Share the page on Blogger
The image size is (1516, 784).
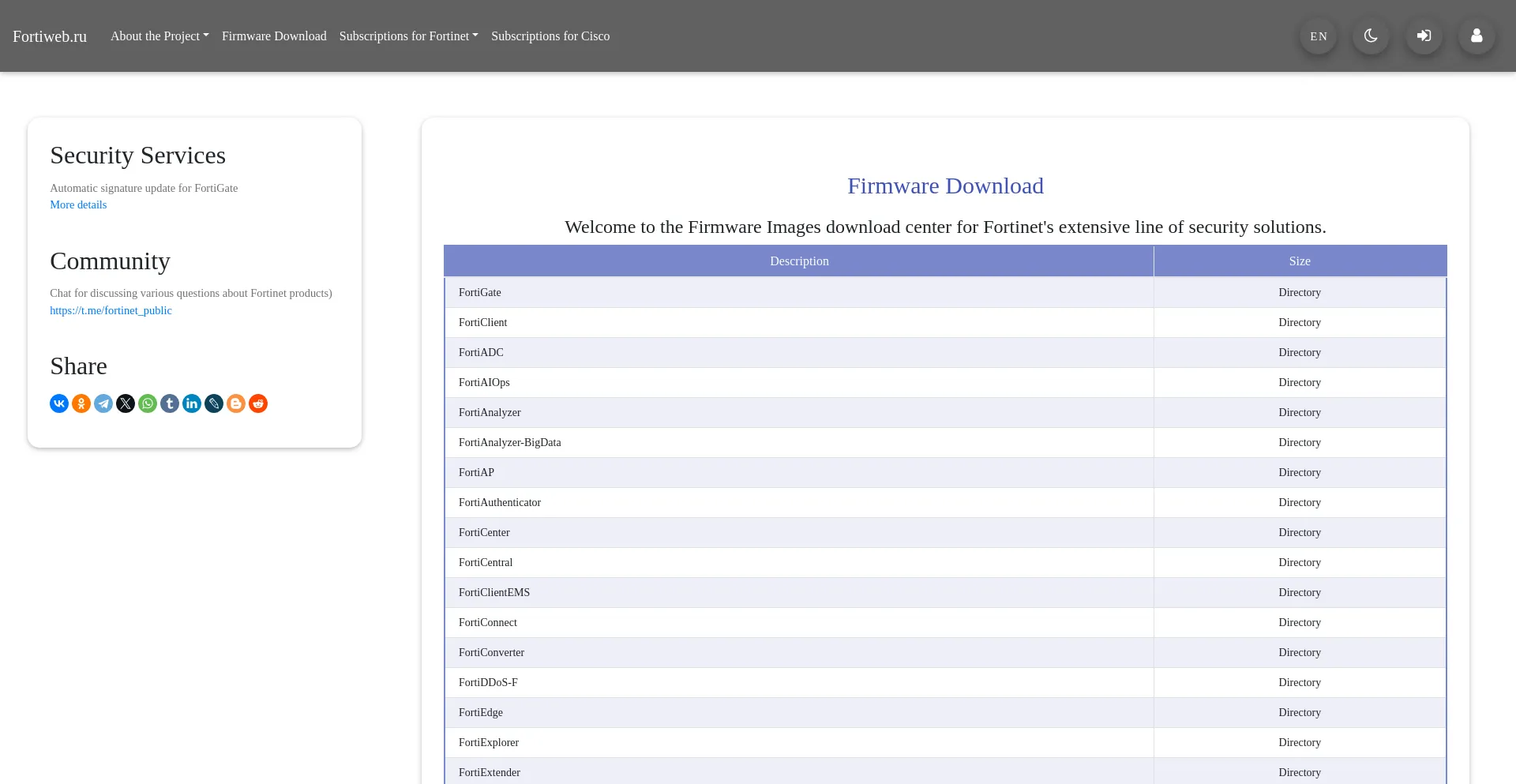(236, 403)
